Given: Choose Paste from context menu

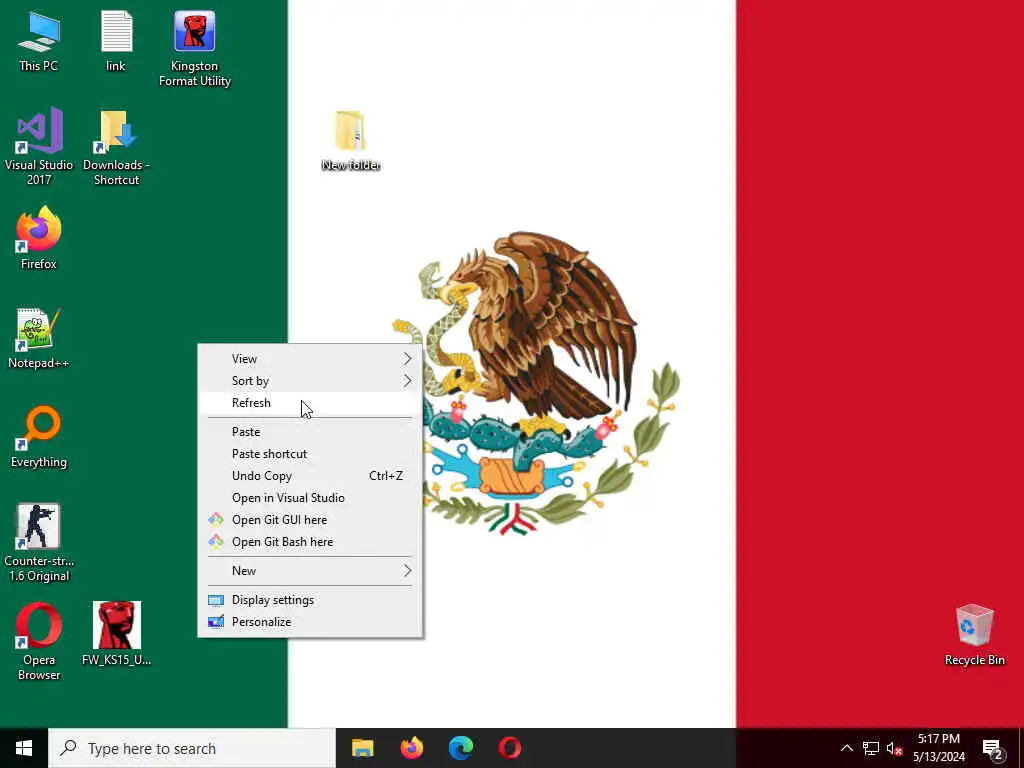Looking at the screenshot, I should tap(310, 432).
